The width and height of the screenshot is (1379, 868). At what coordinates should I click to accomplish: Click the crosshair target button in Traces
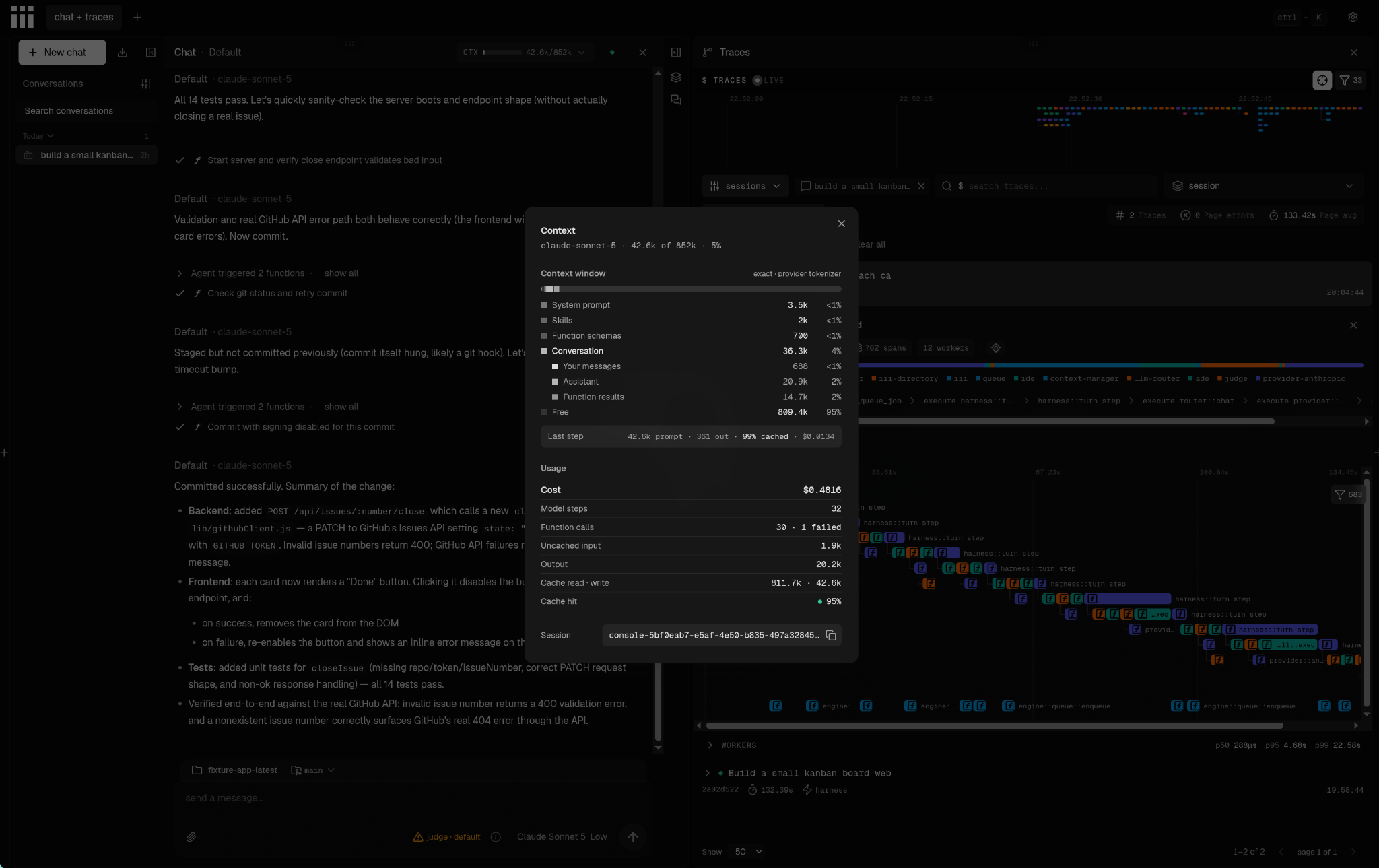1322,80
